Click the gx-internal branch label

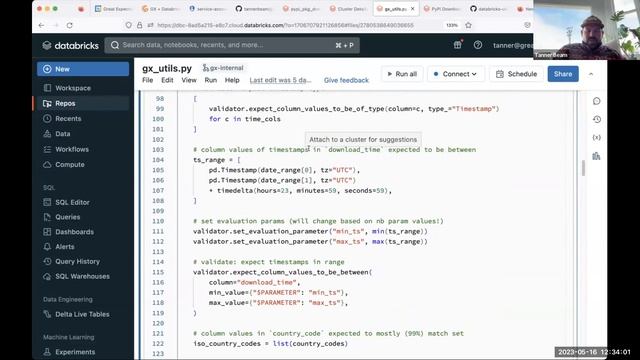pyautogui.click(x=223, y=68)
